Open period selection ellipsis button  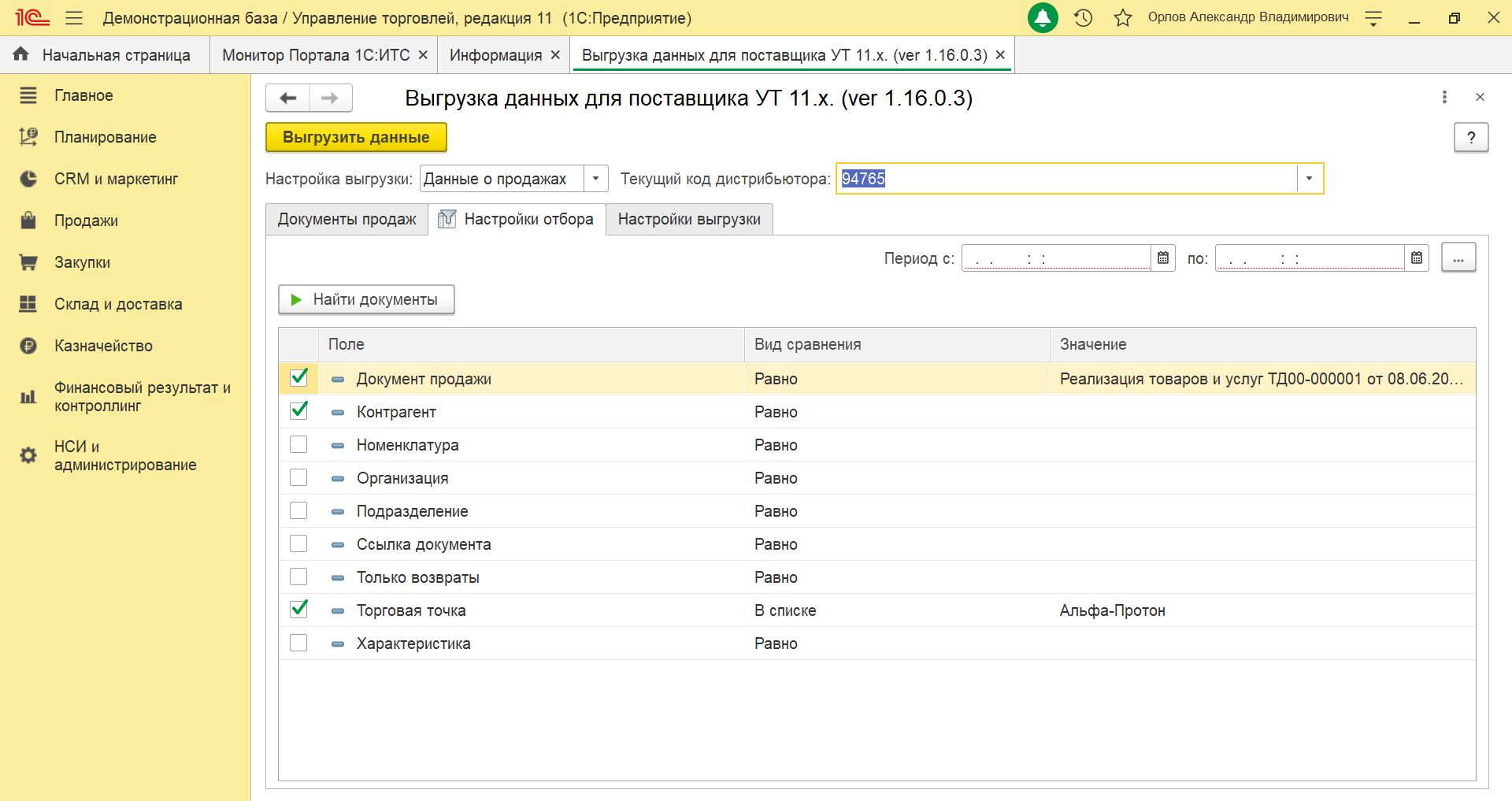click(1458, 258)
